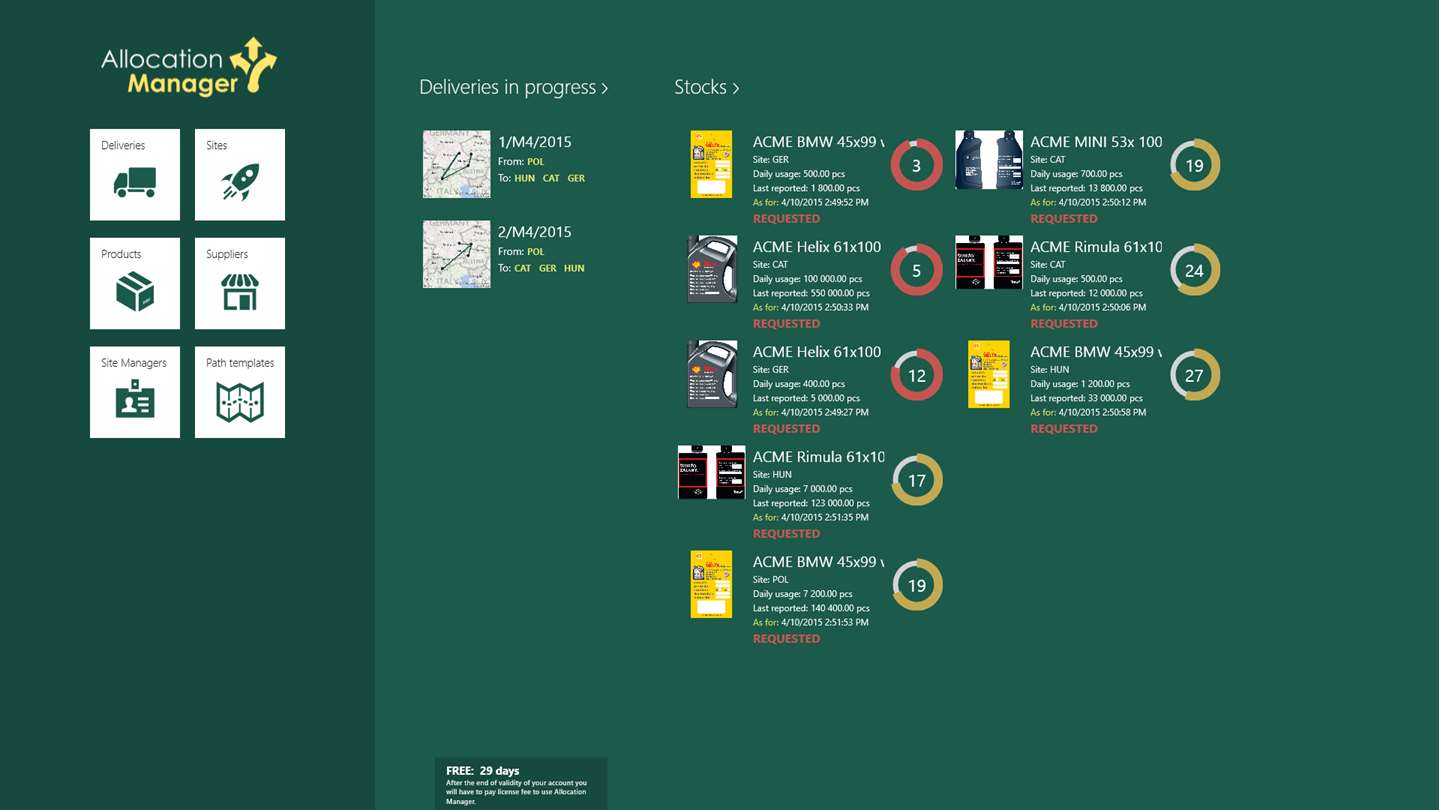Image resolution: width=1439 pixels, height=810 pixels.
Task: Open delivery 2/M4/2015 title
Action: pos(535,232)
